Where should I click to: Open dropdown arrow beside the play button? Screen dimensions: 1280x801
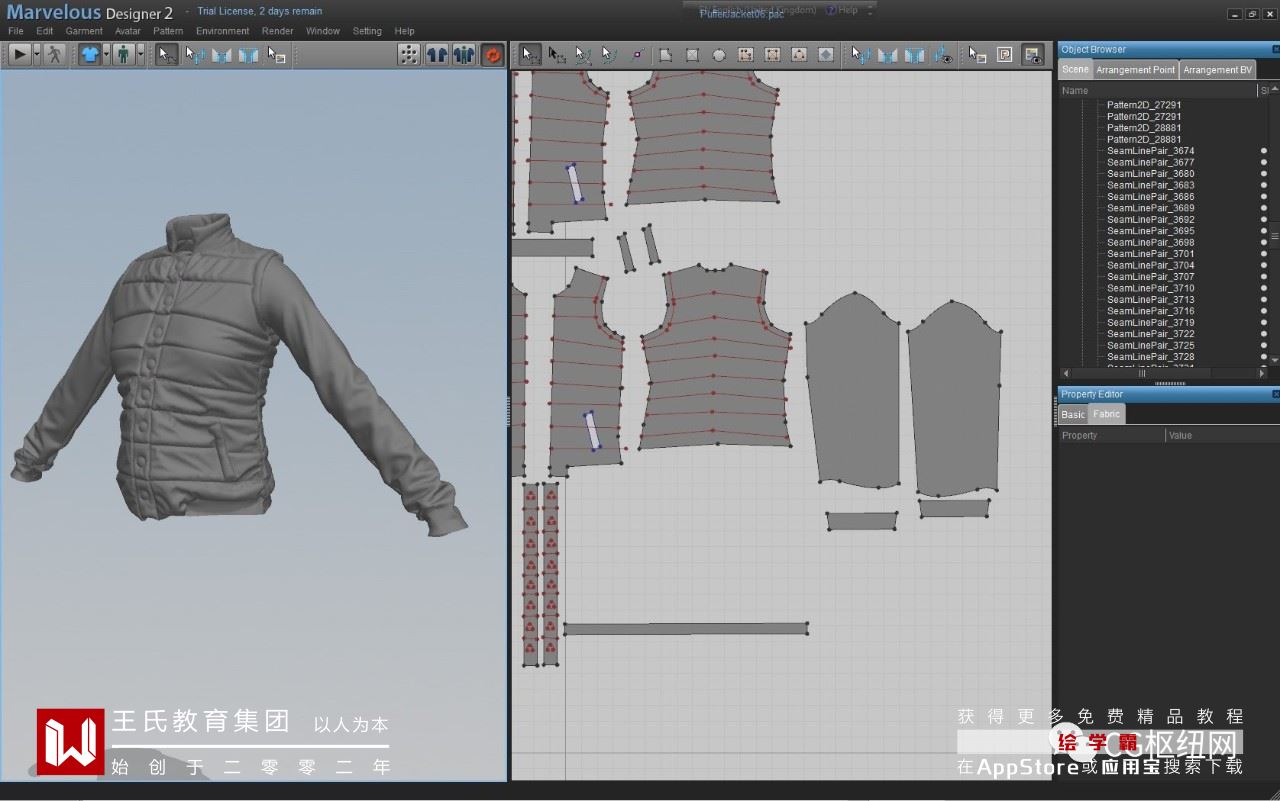tap(37, 55)
